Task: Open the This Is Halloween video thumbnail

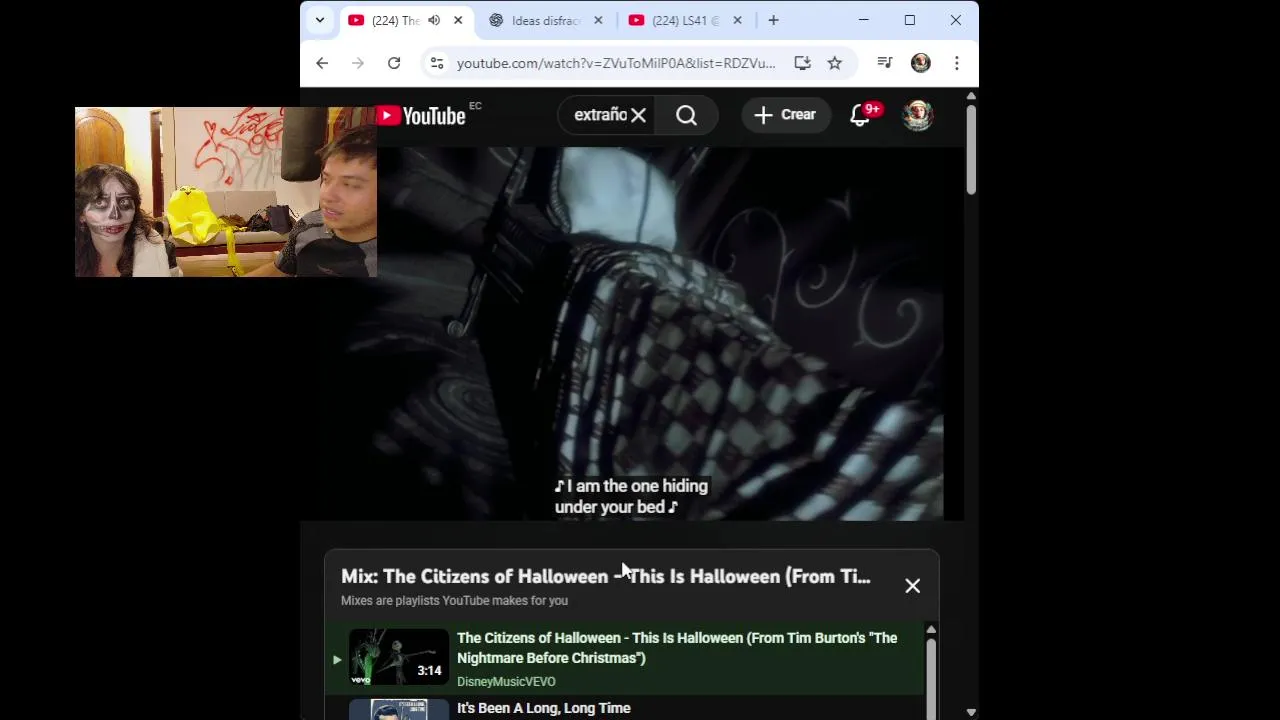Action: (399, 656)
